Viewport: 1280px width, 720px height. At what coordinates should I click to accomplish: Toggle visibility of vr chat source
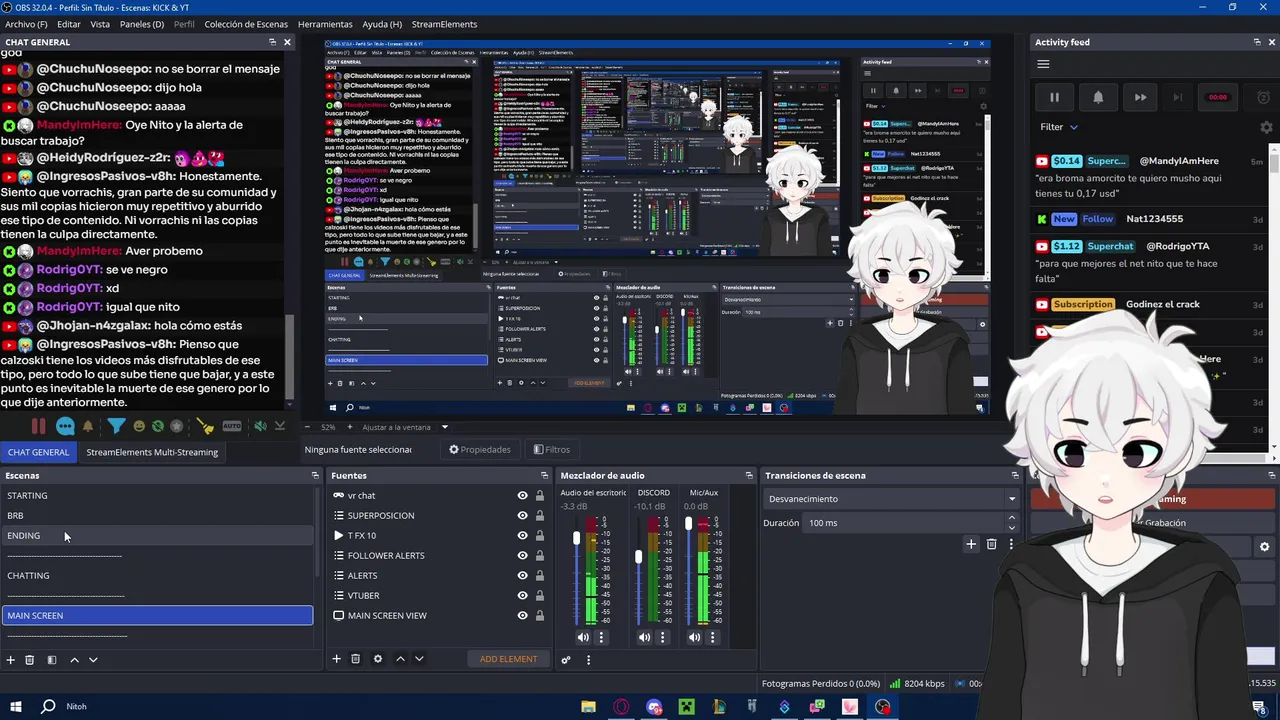coord(522,495)
